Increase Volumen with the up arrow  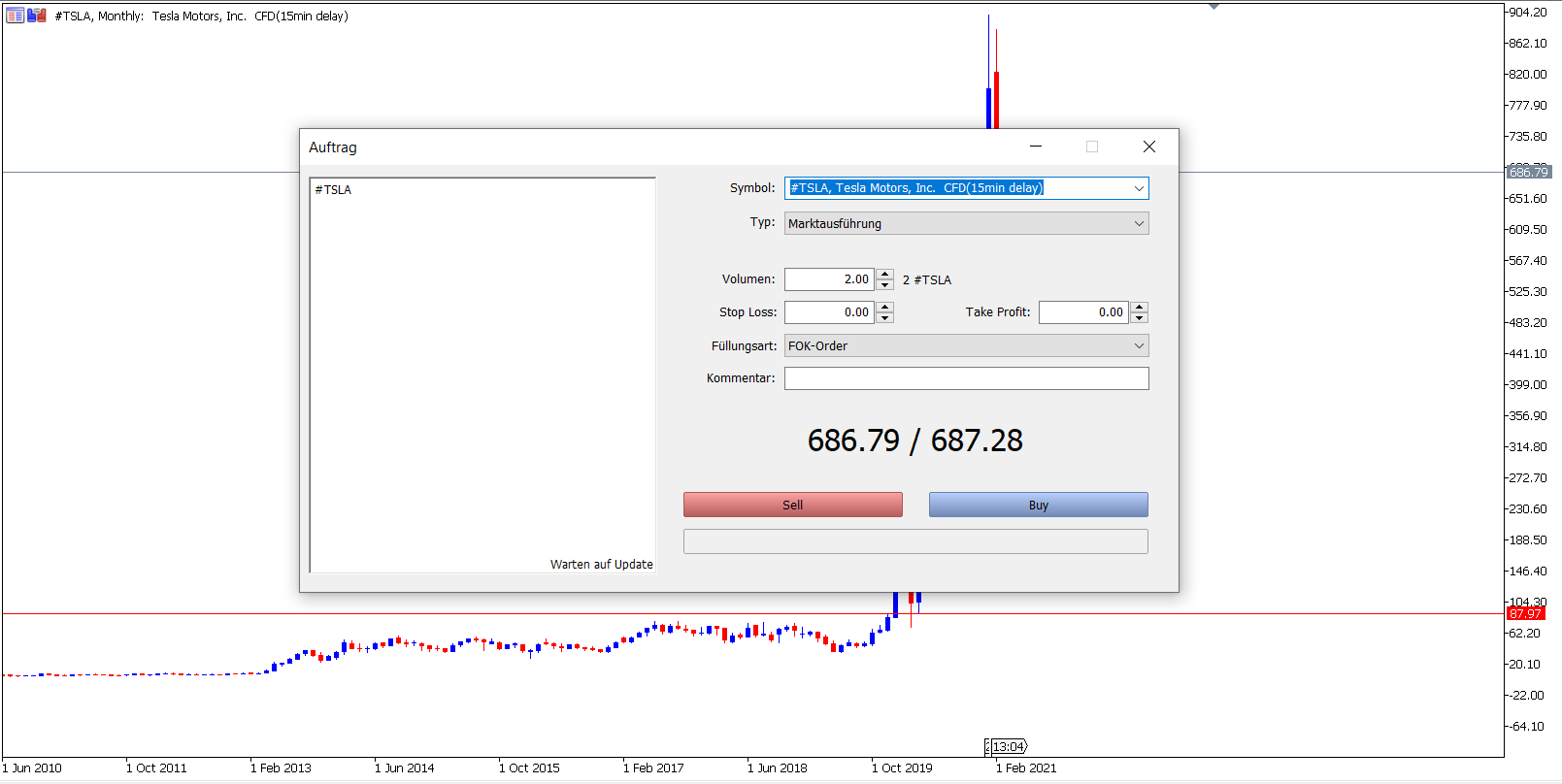pos(884,275)
